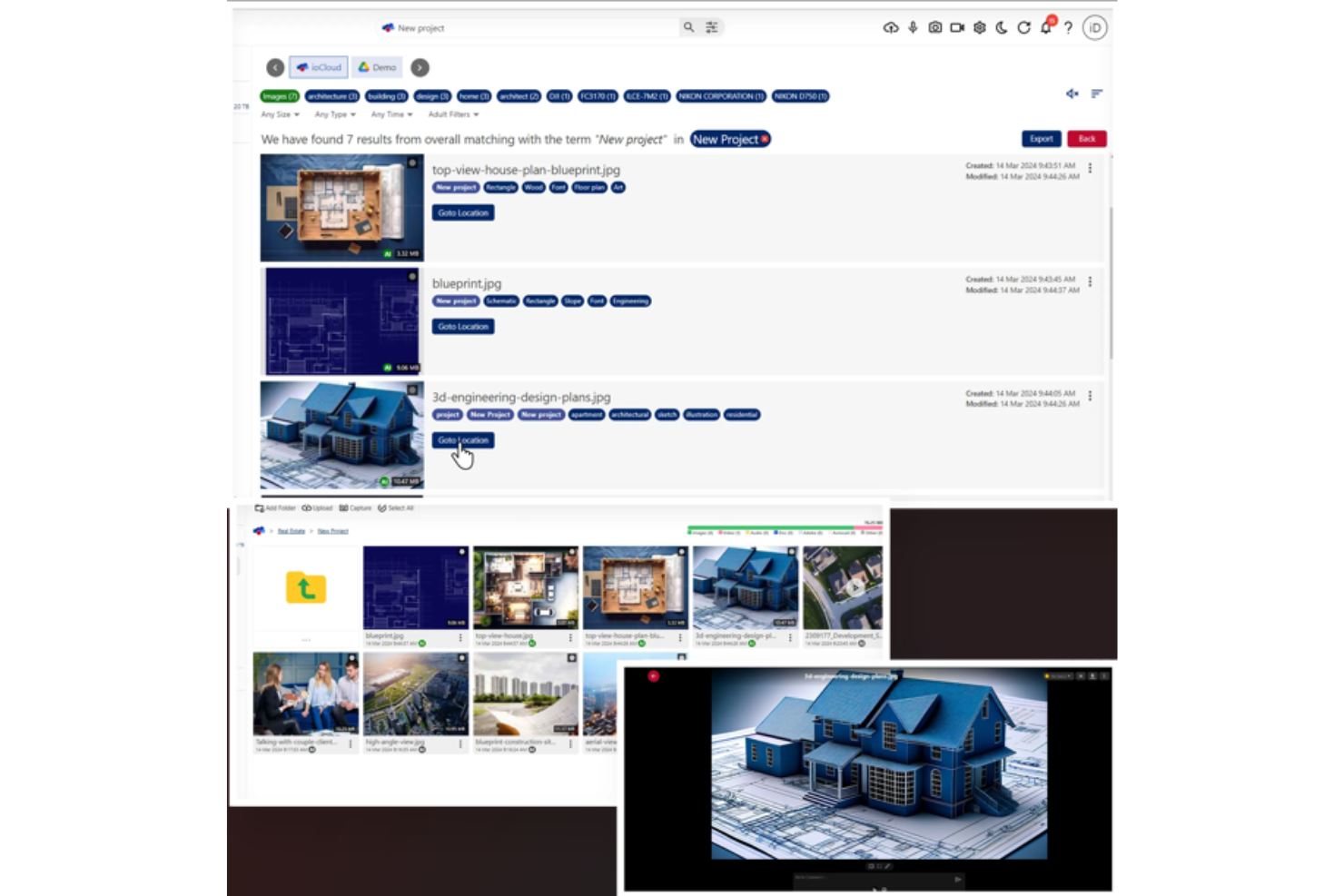Remove the New Project scope chip via its red x
This screenshot has width=1344, height=896.
tap(765, 139)
